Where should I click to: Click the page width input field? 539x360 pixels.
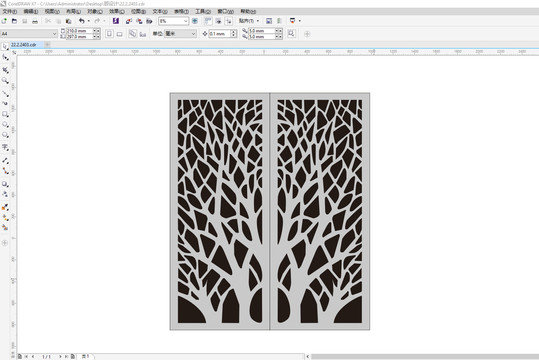click(x=79, y=31)
